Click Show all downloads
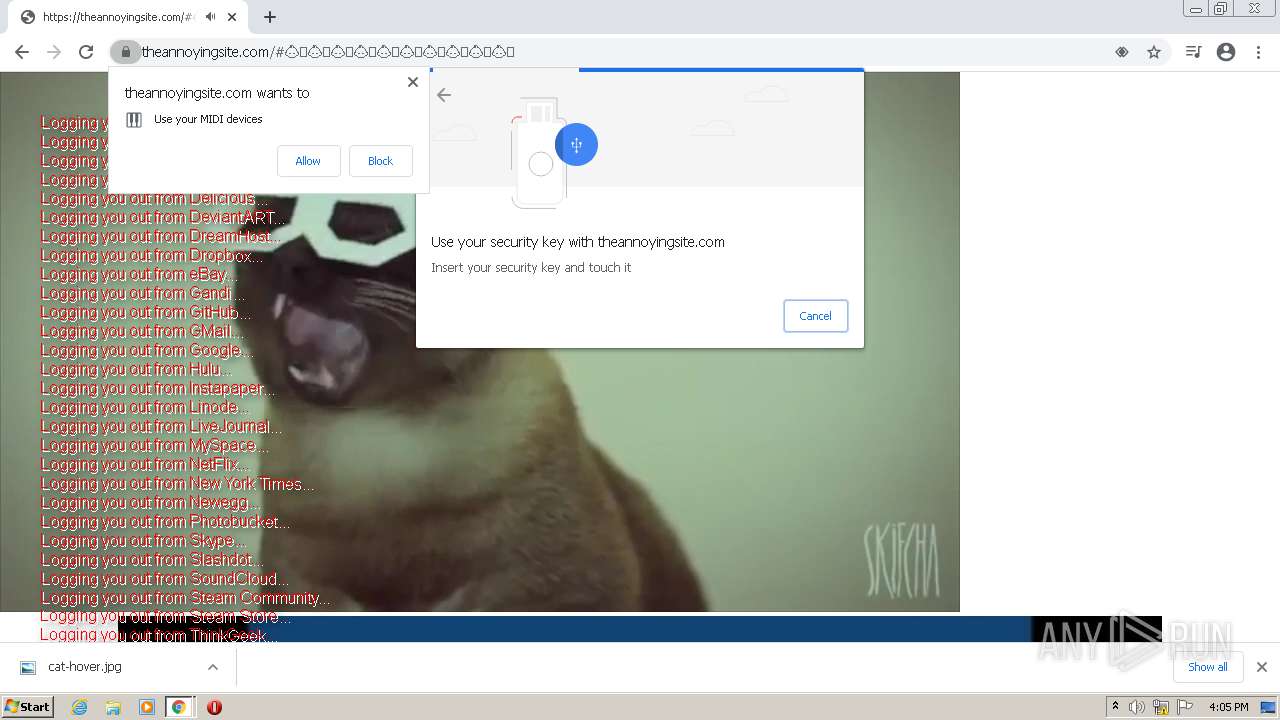 point(1207,667)
